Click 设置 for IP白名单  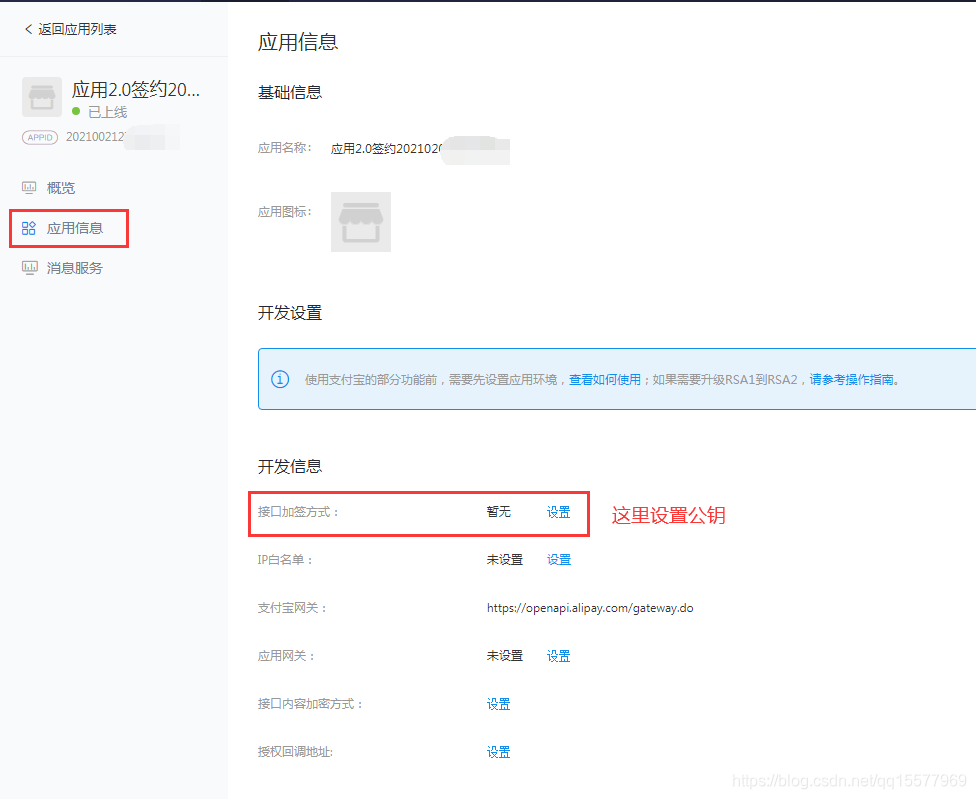tap(558, 560)
